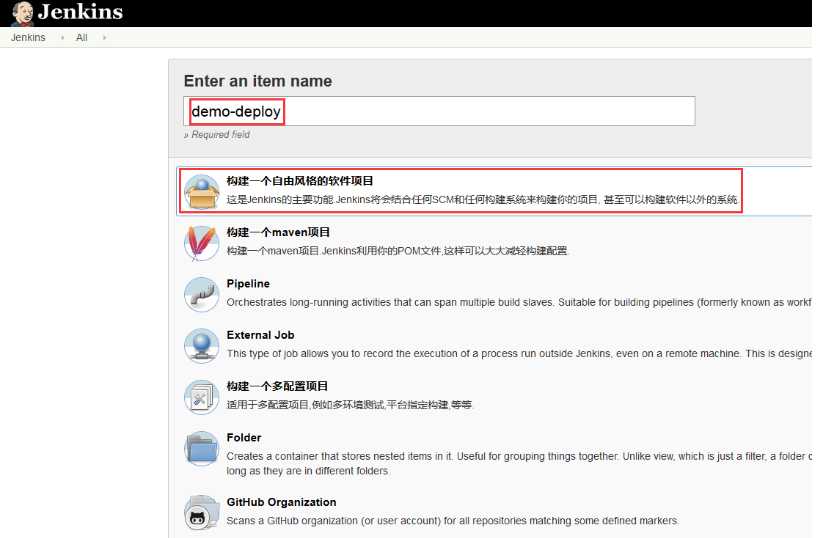Click the Jenkins butler logo icon
This screenshot has height=538, width=829.
22,13
